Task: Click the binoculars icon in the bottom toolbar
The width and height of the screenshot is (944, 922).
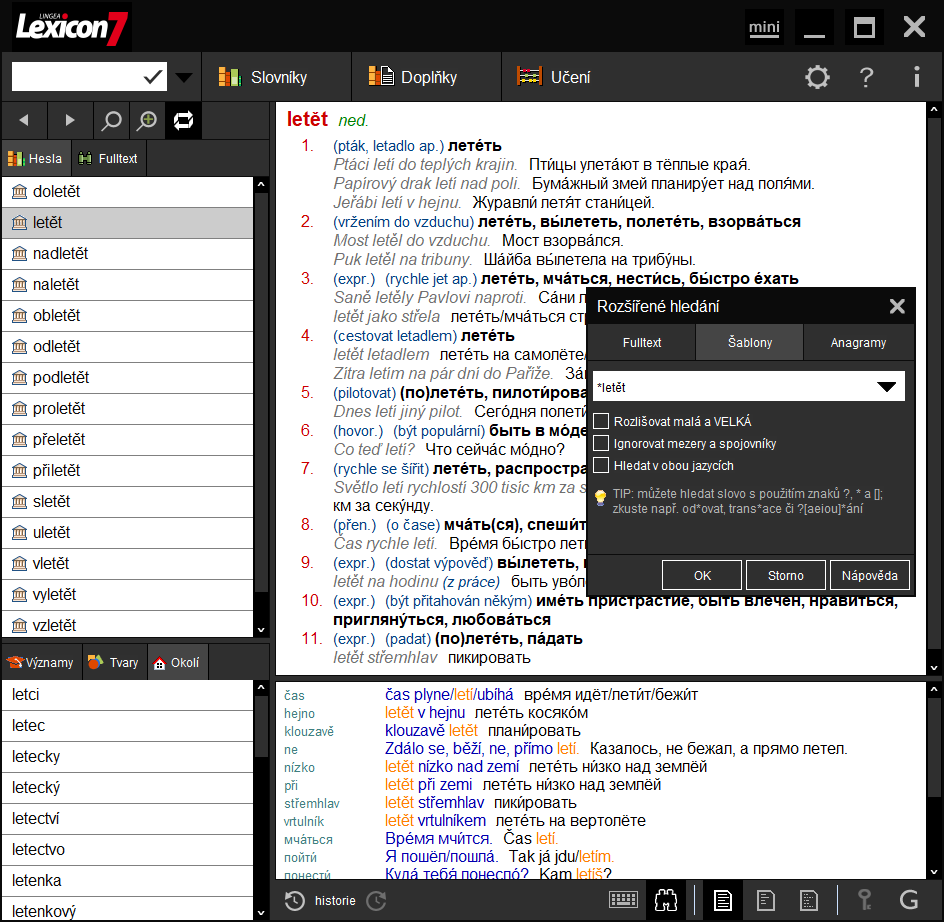Action: coord(666,901)
